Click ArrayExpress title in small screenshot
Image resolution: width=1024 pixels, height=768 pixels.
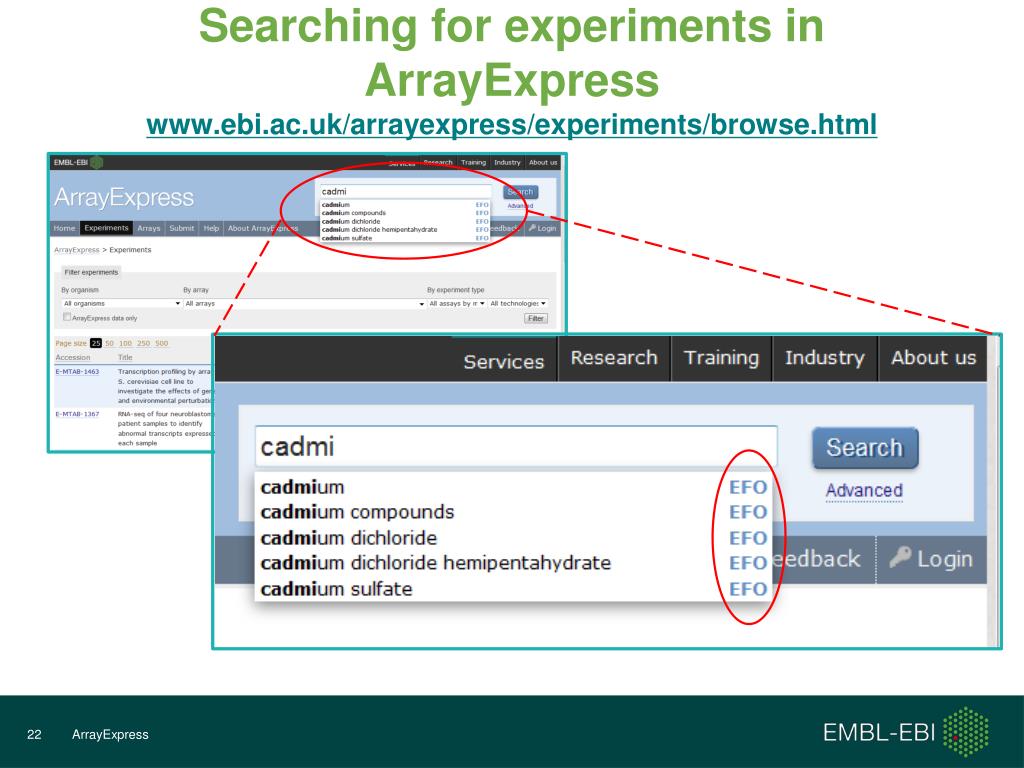(x=124, y=197)
